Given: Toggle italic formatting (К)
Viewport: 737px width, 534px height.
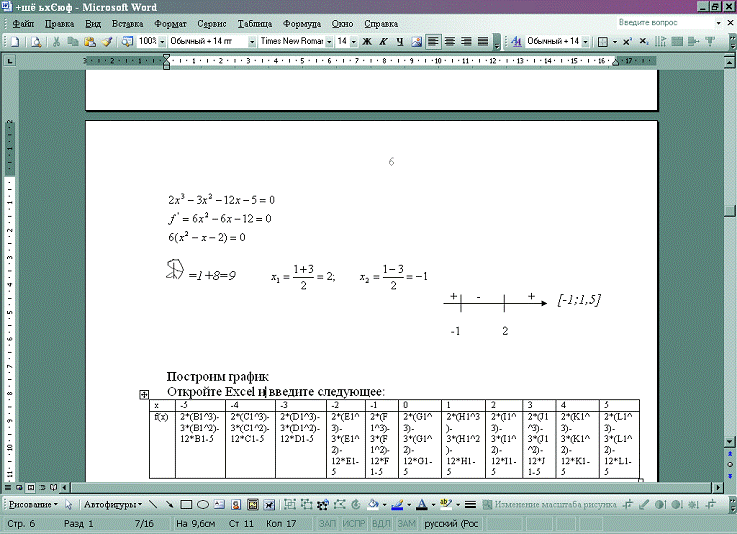Looking at the screenshot, I should coord(383,42).
